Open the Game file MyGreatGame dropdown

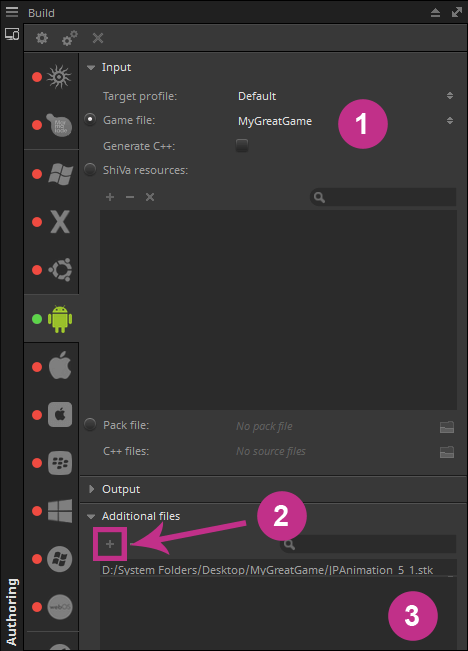tap(346, 121)
